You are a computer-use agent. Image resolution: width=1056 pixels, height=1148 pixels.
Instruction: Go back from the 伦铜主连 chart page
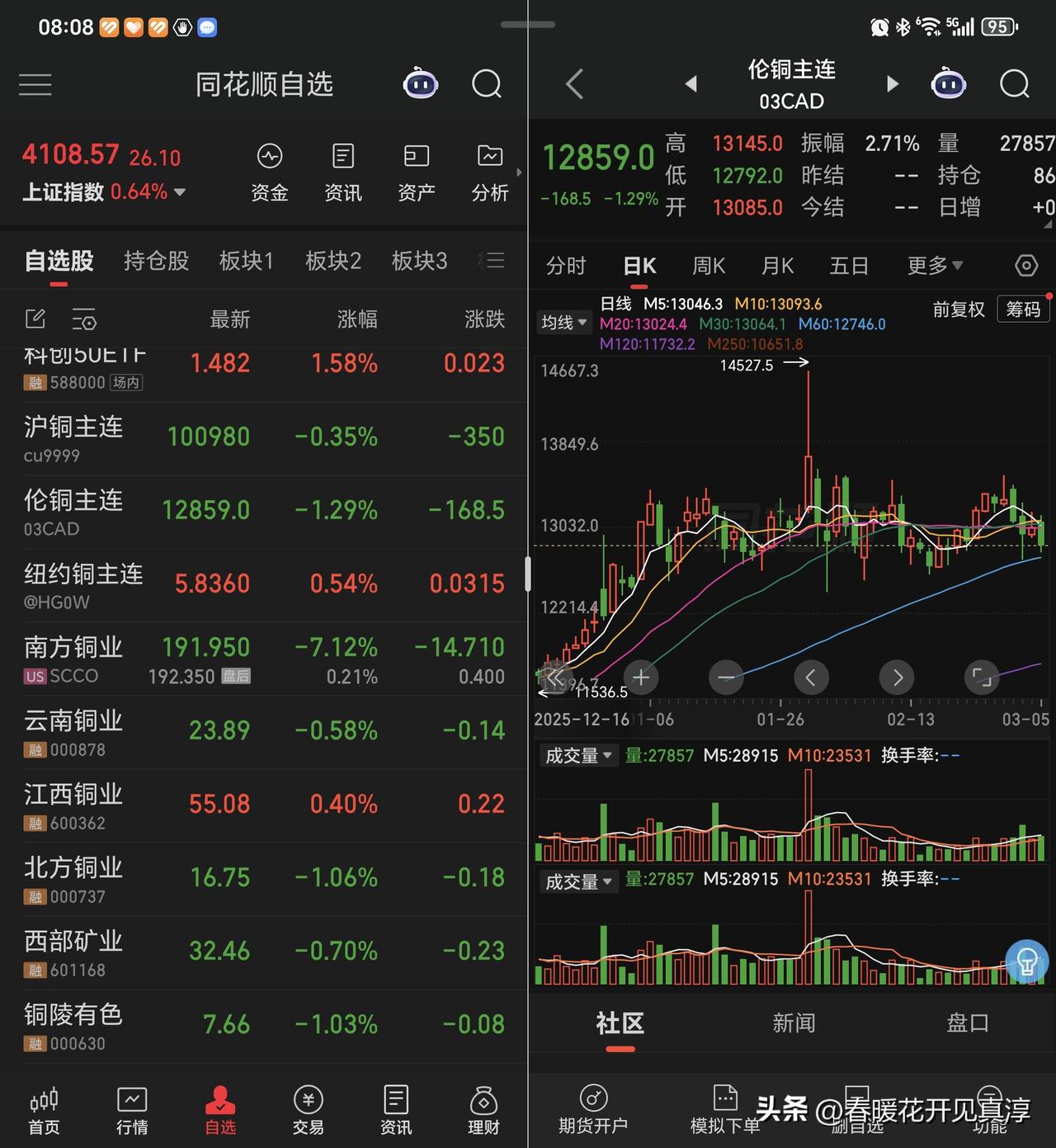click(575, 83)
